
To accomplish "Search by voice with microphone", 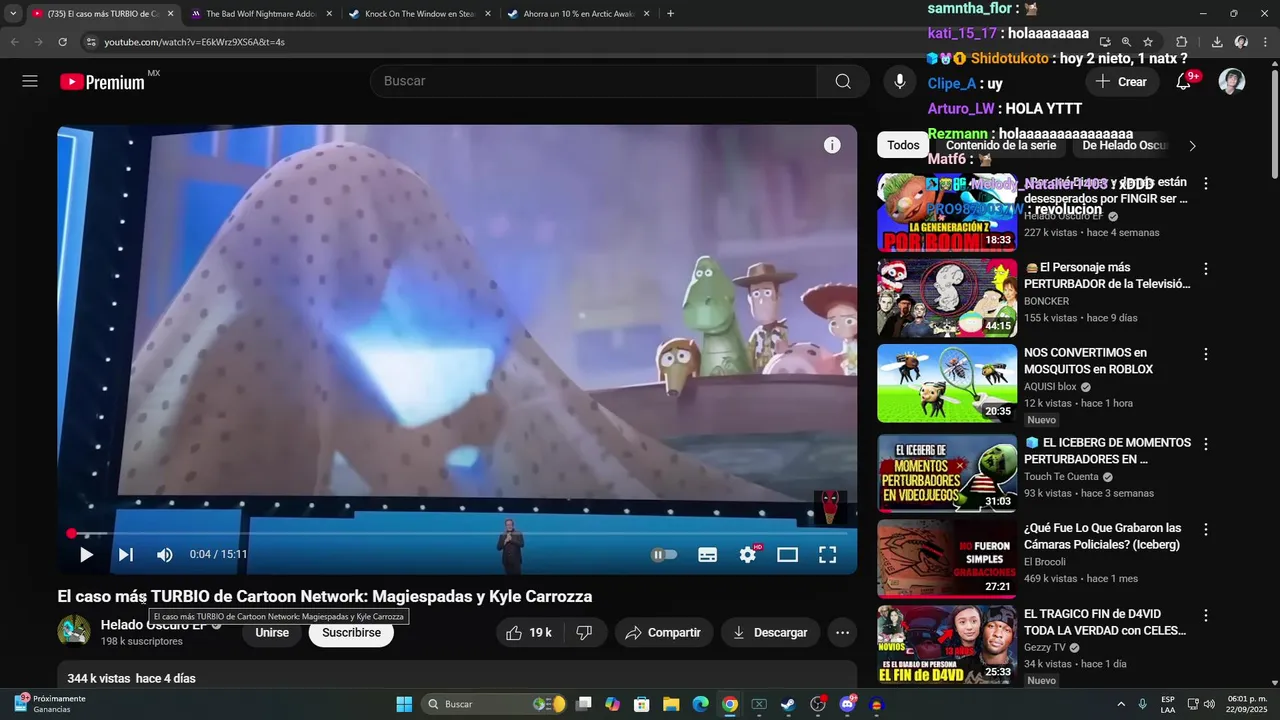I will [900, 82].
